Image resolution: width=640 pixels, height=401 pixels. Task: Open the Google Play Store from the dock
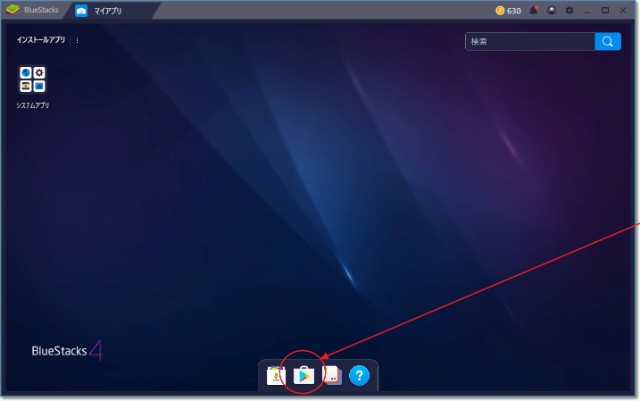click(304, 376)
